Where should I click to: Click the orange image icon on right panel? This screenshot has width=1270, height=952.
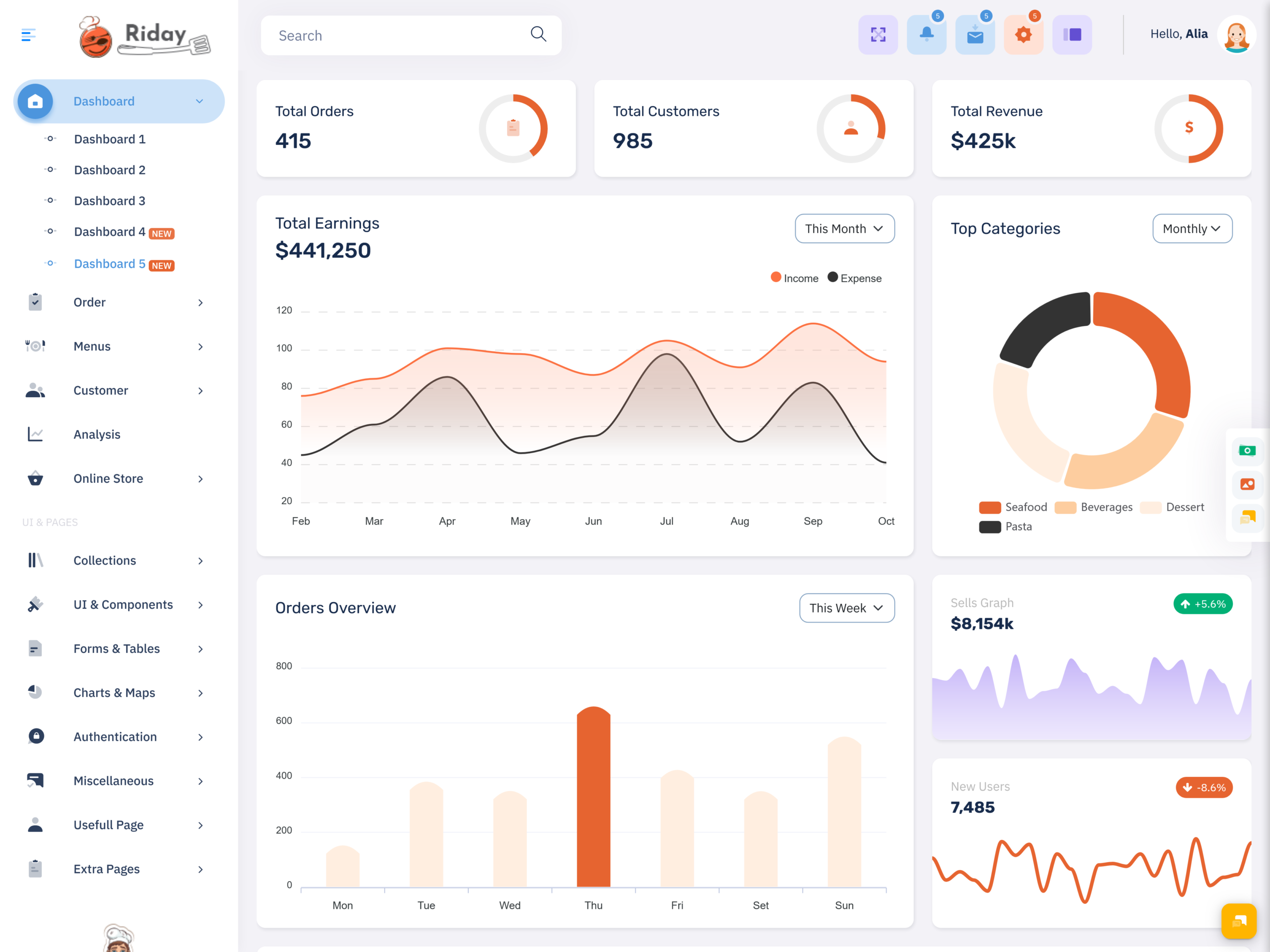(x=1247, y=484)
